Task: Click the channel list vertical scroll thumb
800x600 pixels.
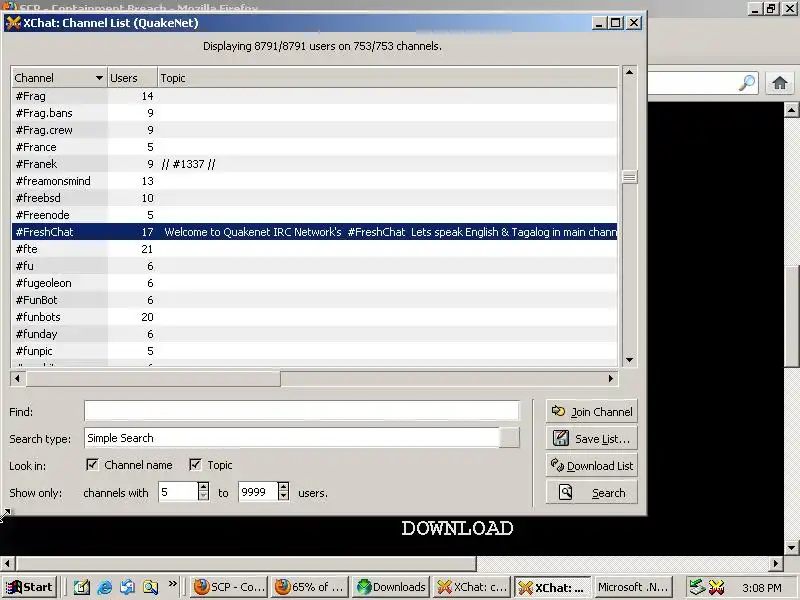Action: (x=630, y=177)
